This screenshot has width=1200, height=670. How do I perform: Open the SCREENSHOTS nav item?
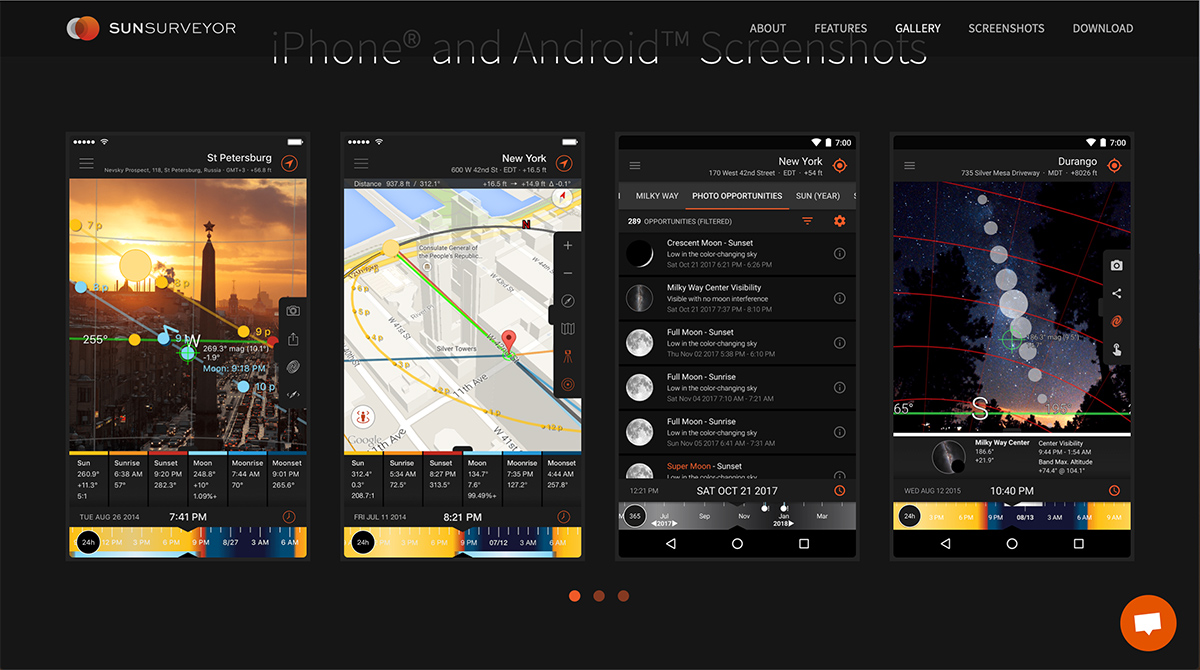[x=1006, y=28]
